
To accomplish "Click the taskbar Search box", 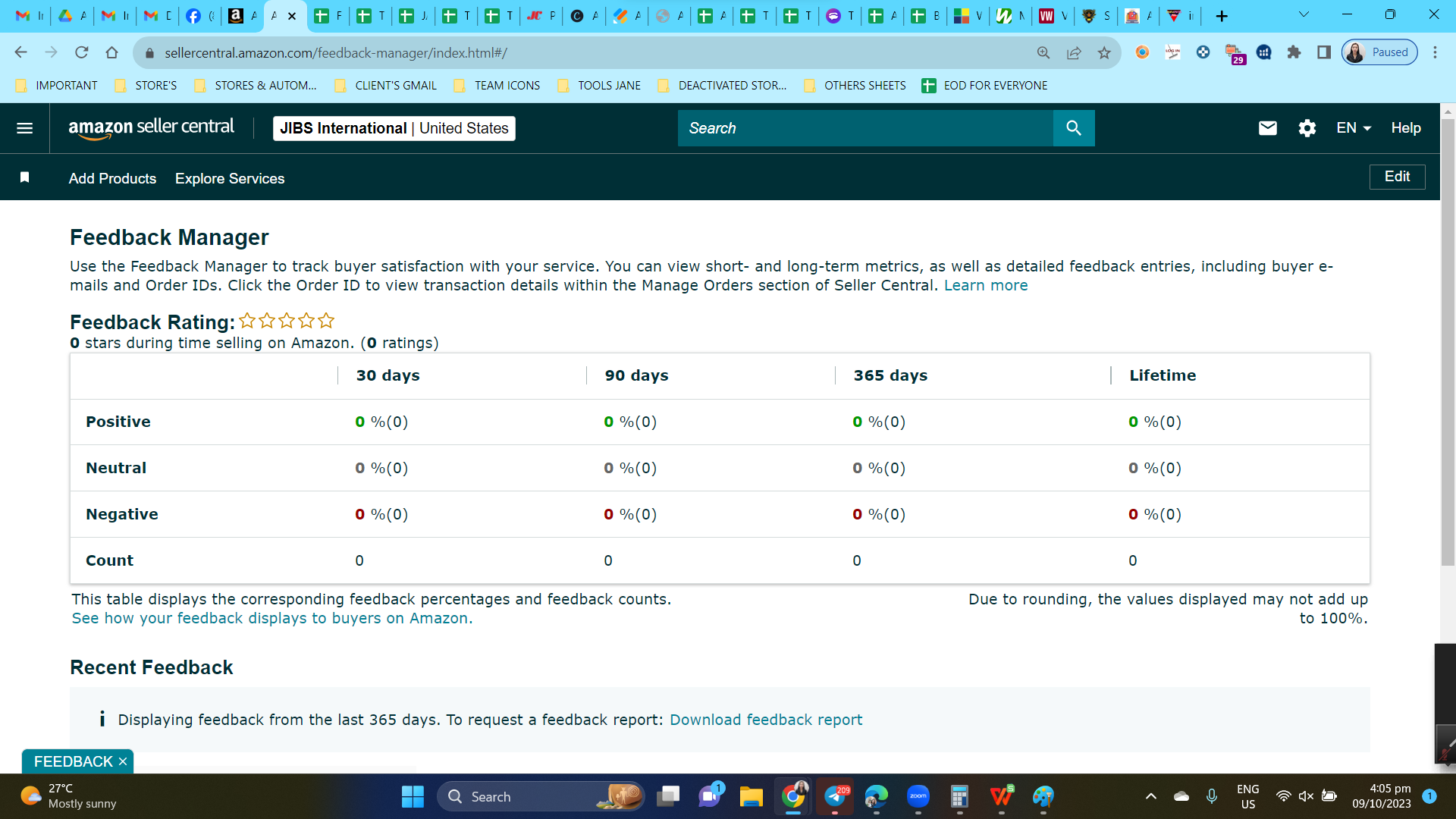I will click(541, 796).
